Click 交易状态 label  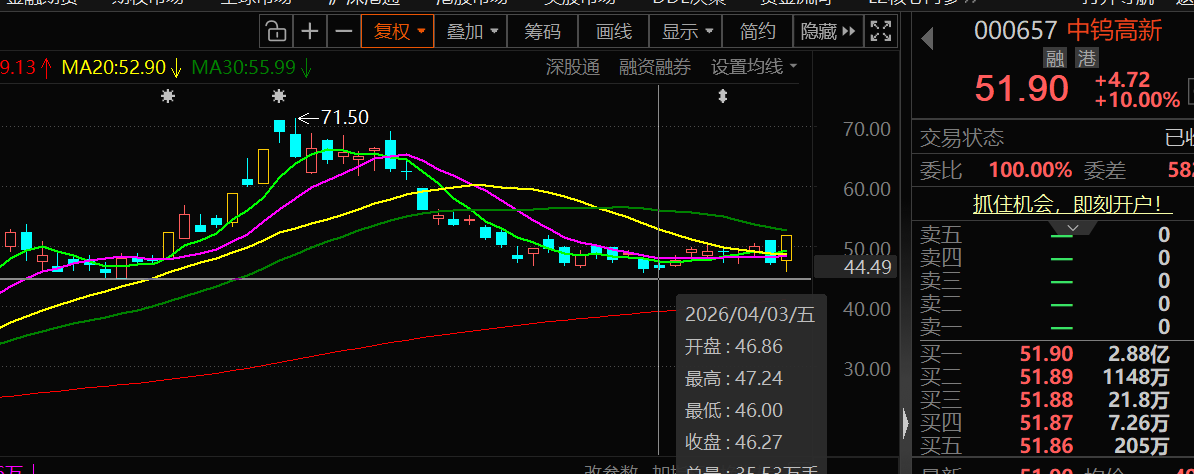coord(962,138)
